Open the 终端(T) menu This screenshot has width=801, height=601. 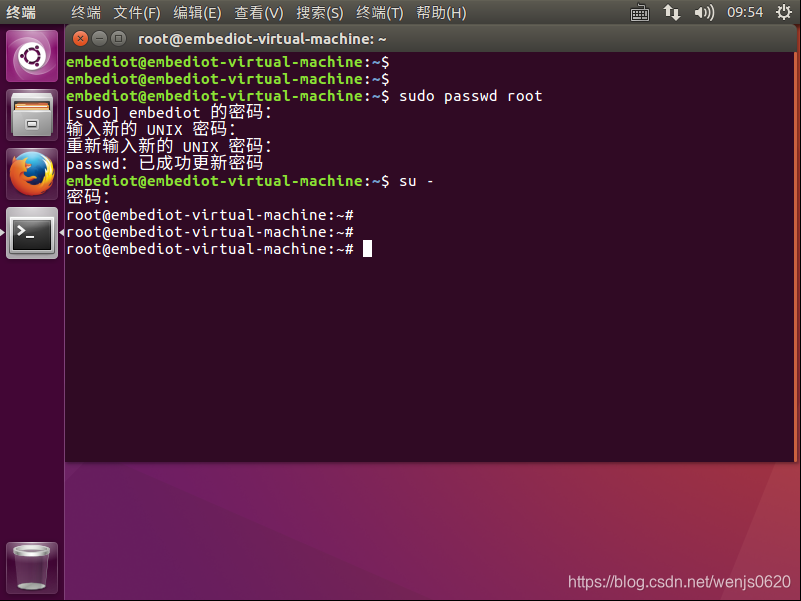coord(380,13)
